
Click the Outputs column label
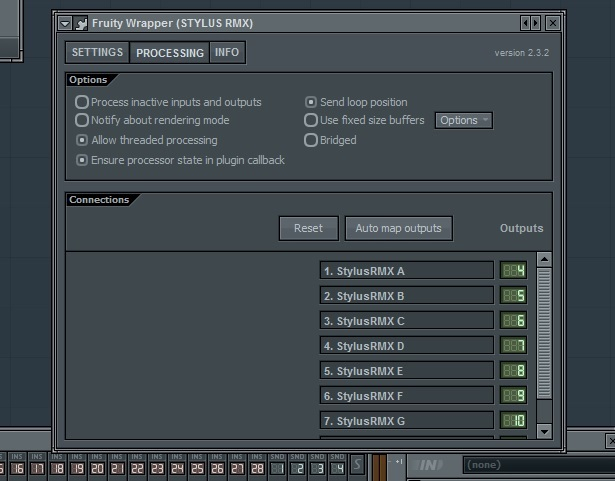click(x=521, y=228)
